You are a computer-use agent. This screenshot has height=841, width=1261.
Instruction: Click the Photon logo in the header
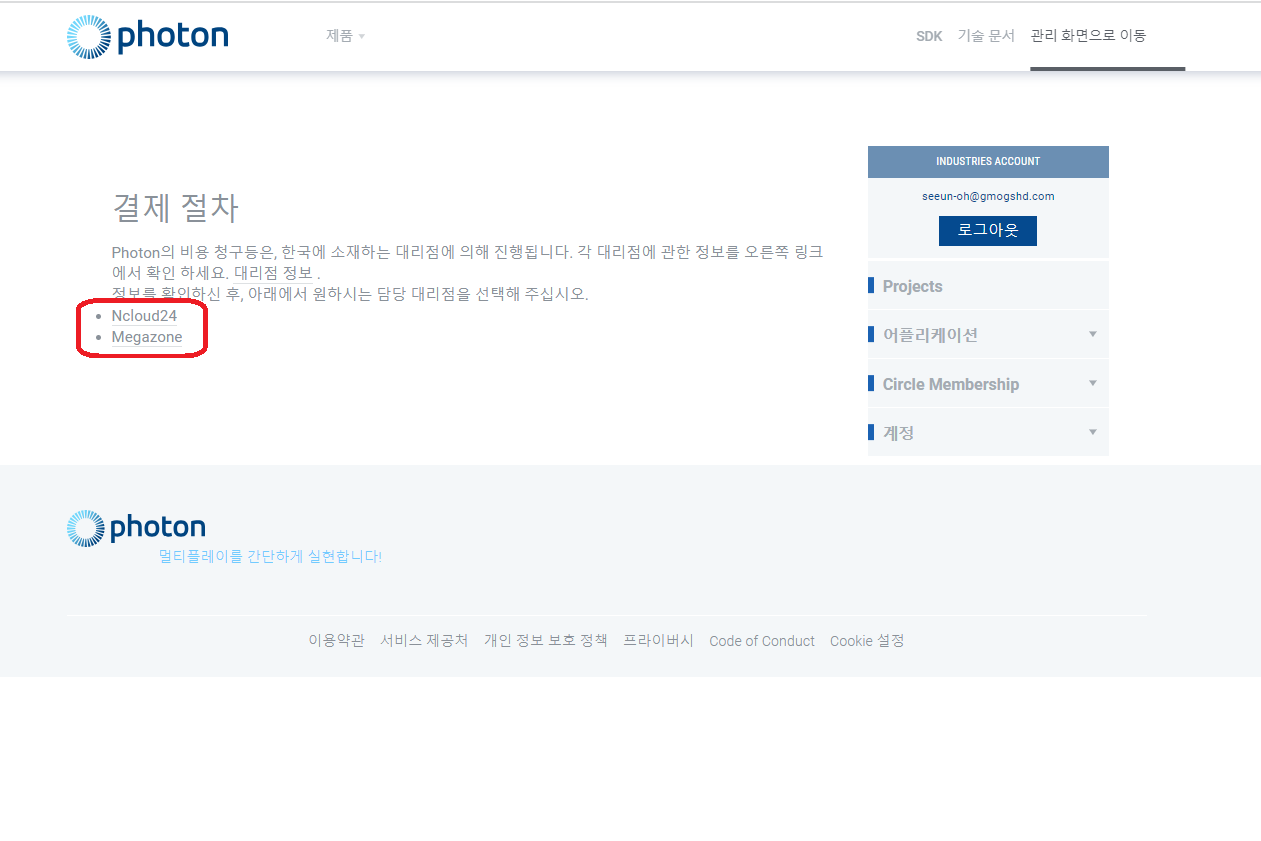(148, 37)
